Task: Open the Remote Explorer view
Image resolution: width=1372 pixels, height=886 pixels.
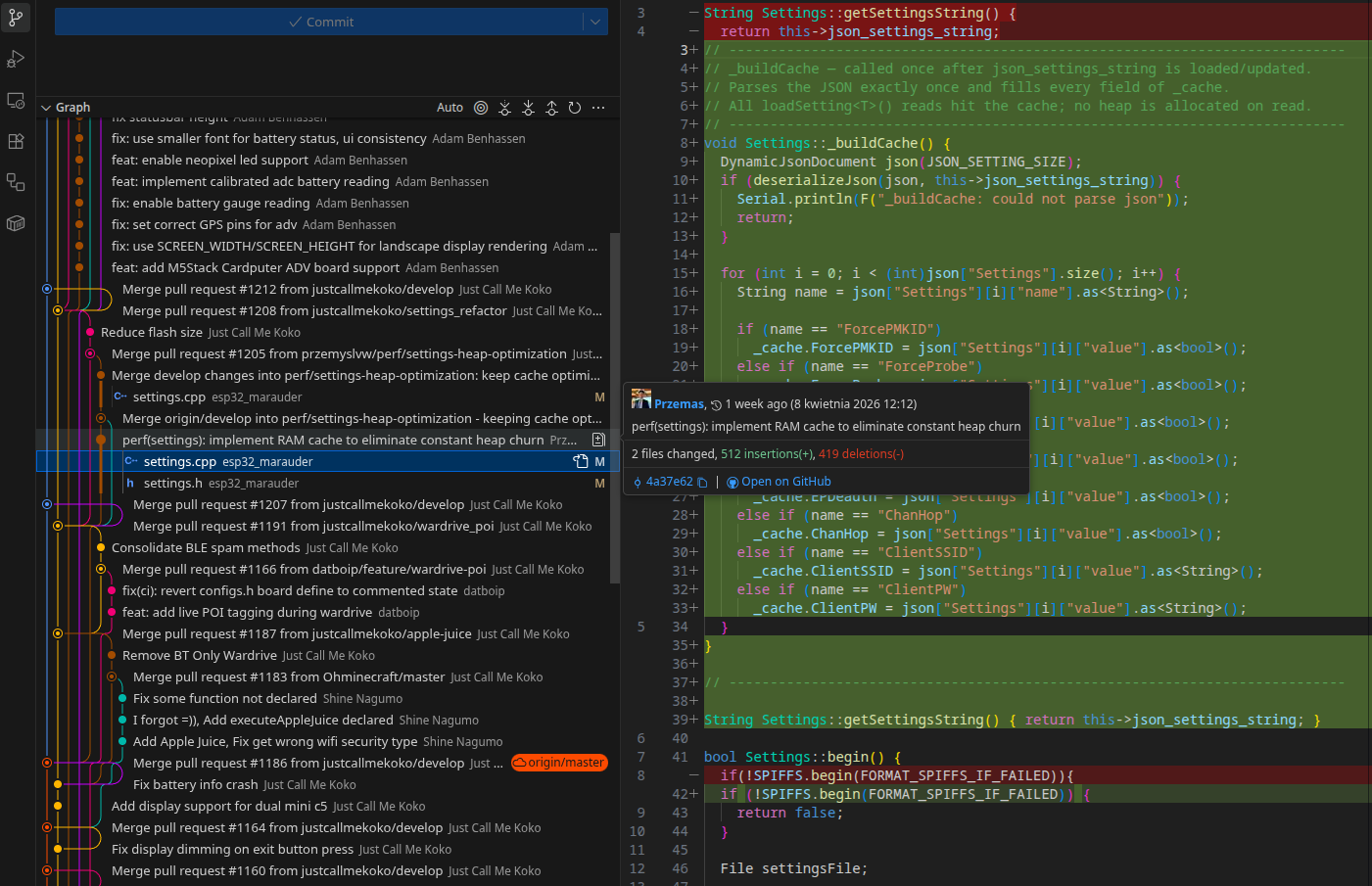Action: (16, 100)
